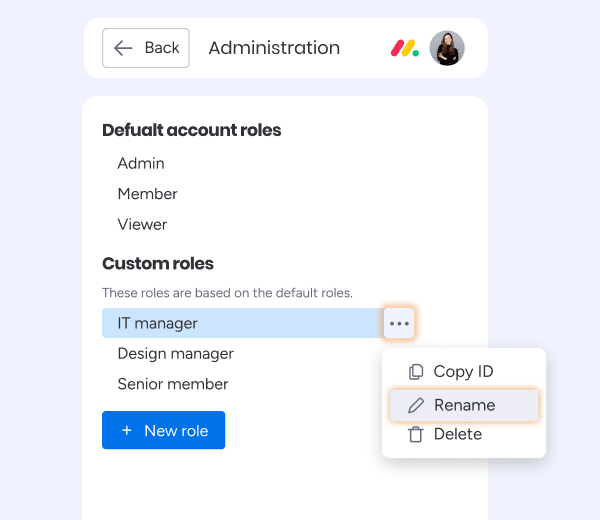The height and width of the screenshot is (520, 600).
Task: Click the Custom roles heading
Action: coord(158,264)
